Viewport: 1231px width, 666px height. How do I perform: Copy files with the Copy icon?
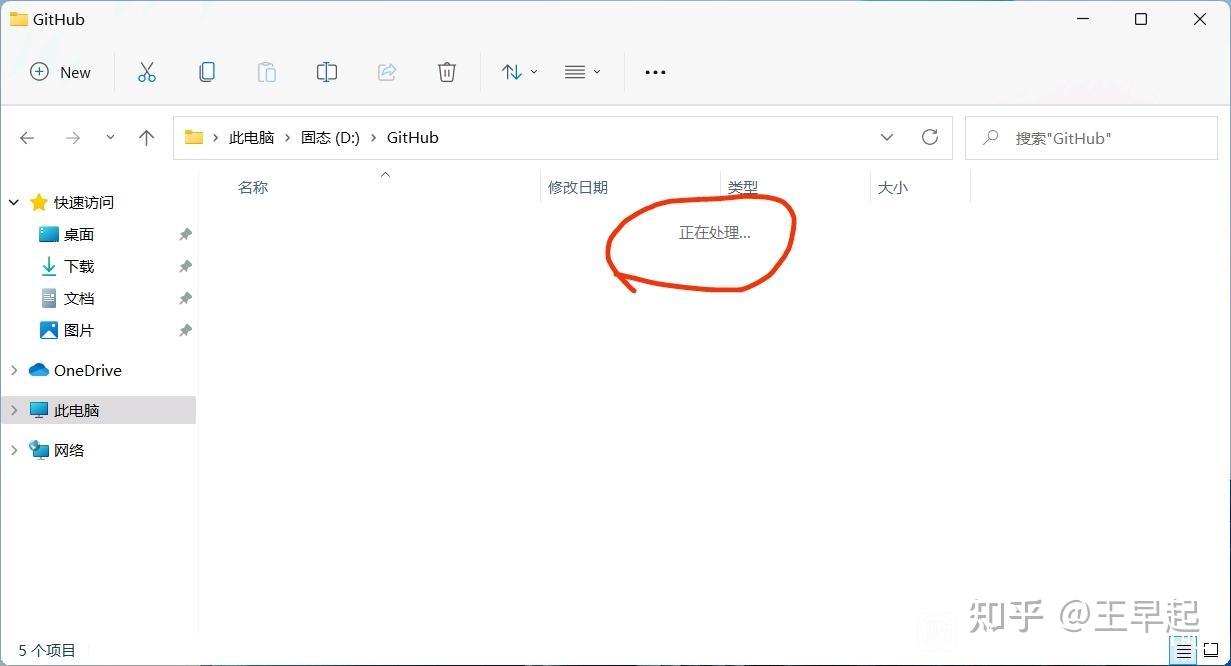tap(207, 71)
